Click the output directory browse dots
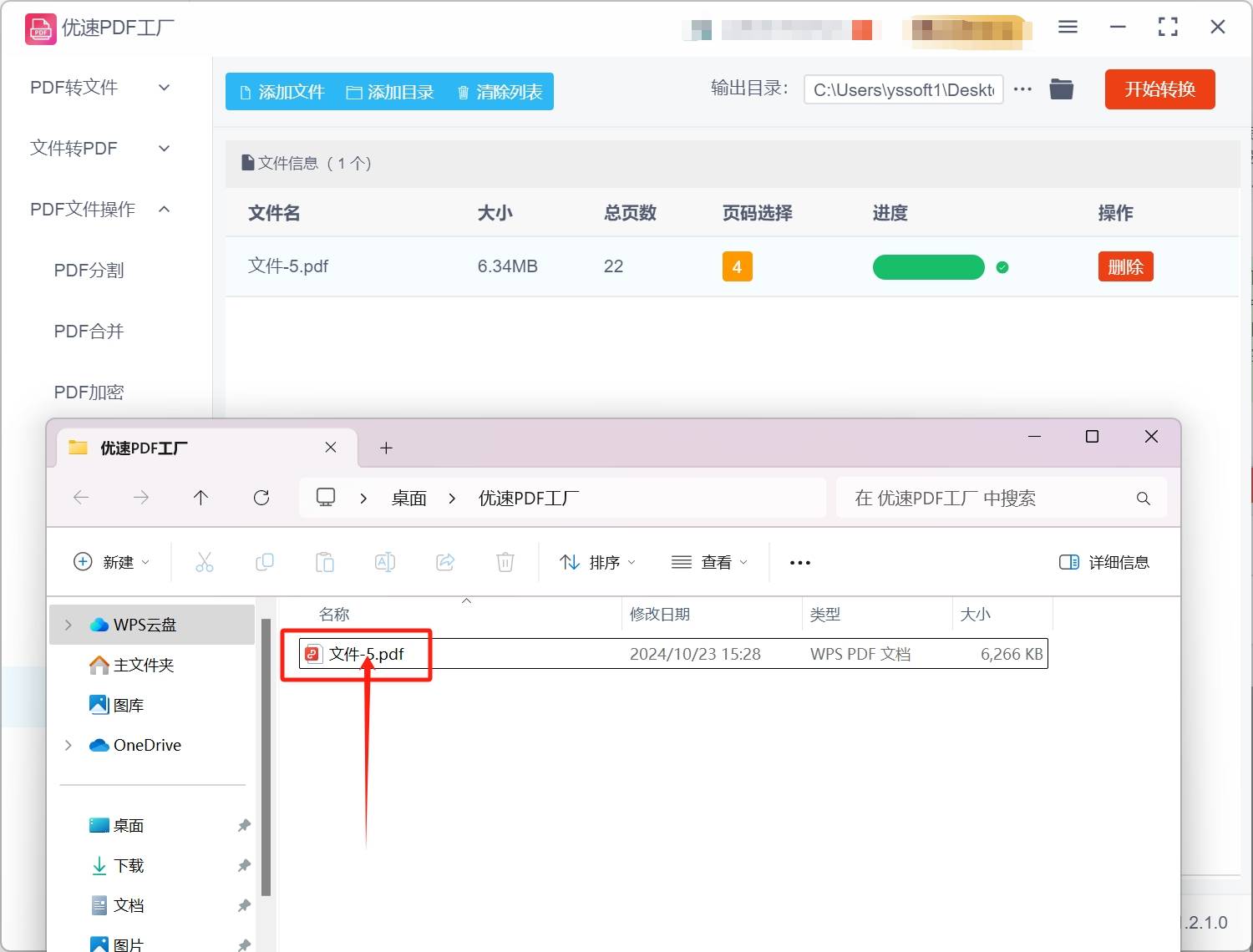Image resolution: width=1253 pixels, height=952 pixels. tap(1022, 89)
